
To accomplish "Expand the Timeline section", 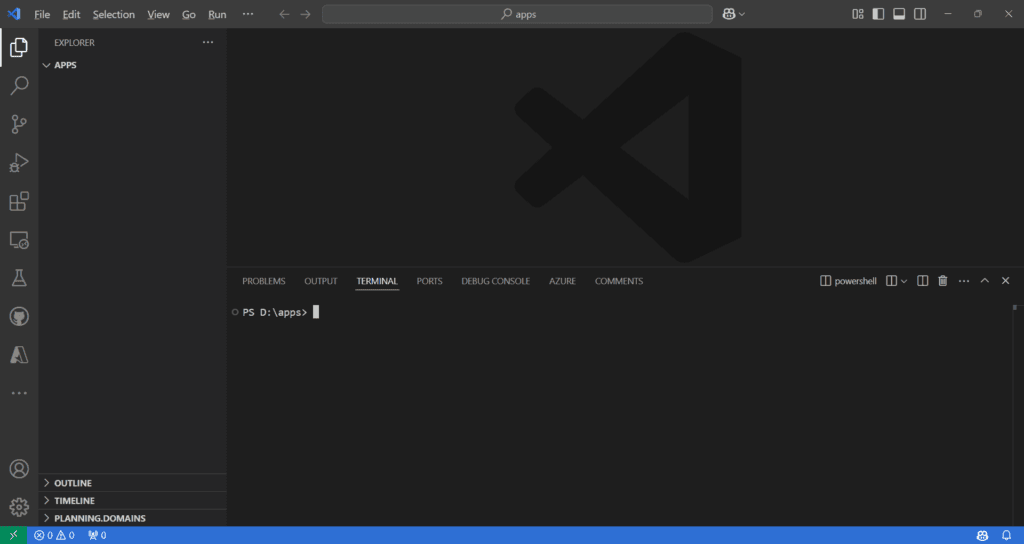I will [x=133, y=501].
